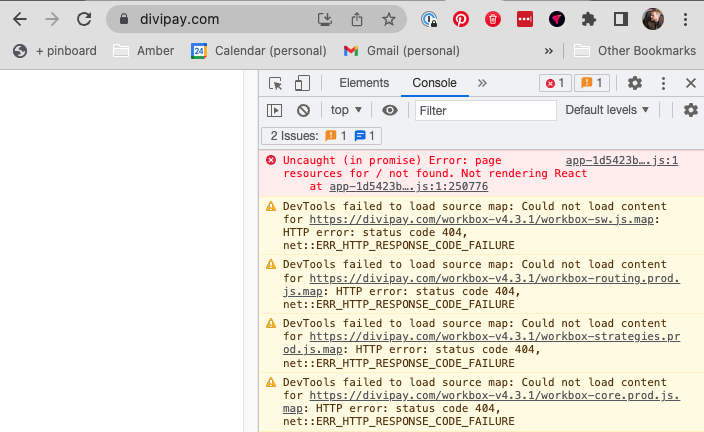Click the red error count badge
This screenshot has height=432, width=704.
pyautogui.click(x=555, y=83)
